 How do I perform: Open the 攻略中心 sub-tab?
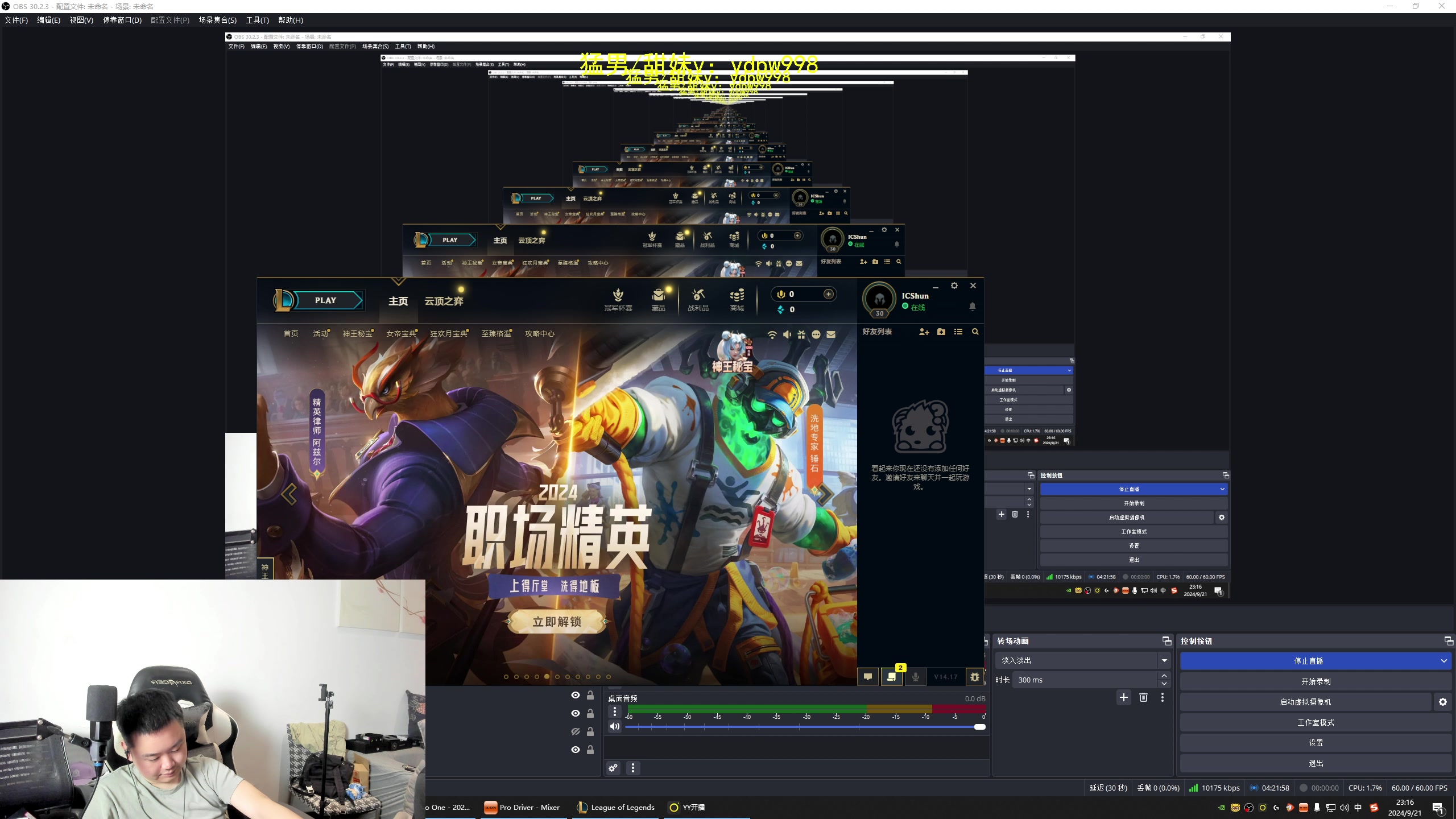coord(540,333)
